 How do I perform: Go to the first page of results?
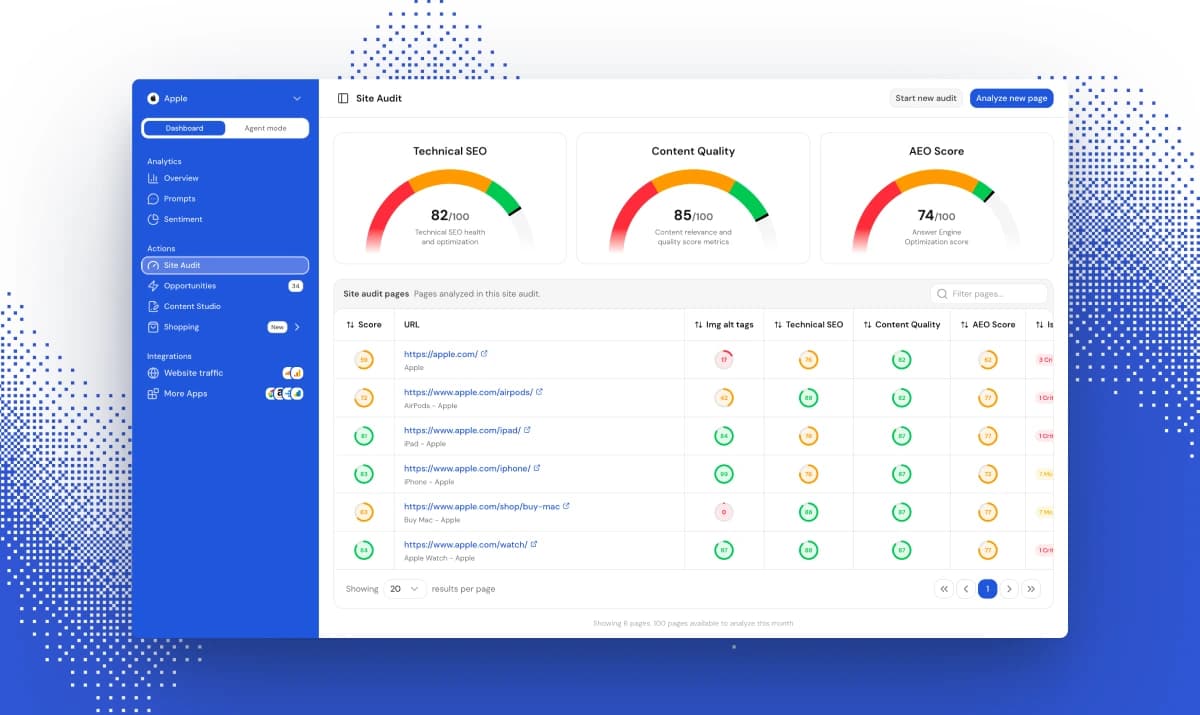943,589
